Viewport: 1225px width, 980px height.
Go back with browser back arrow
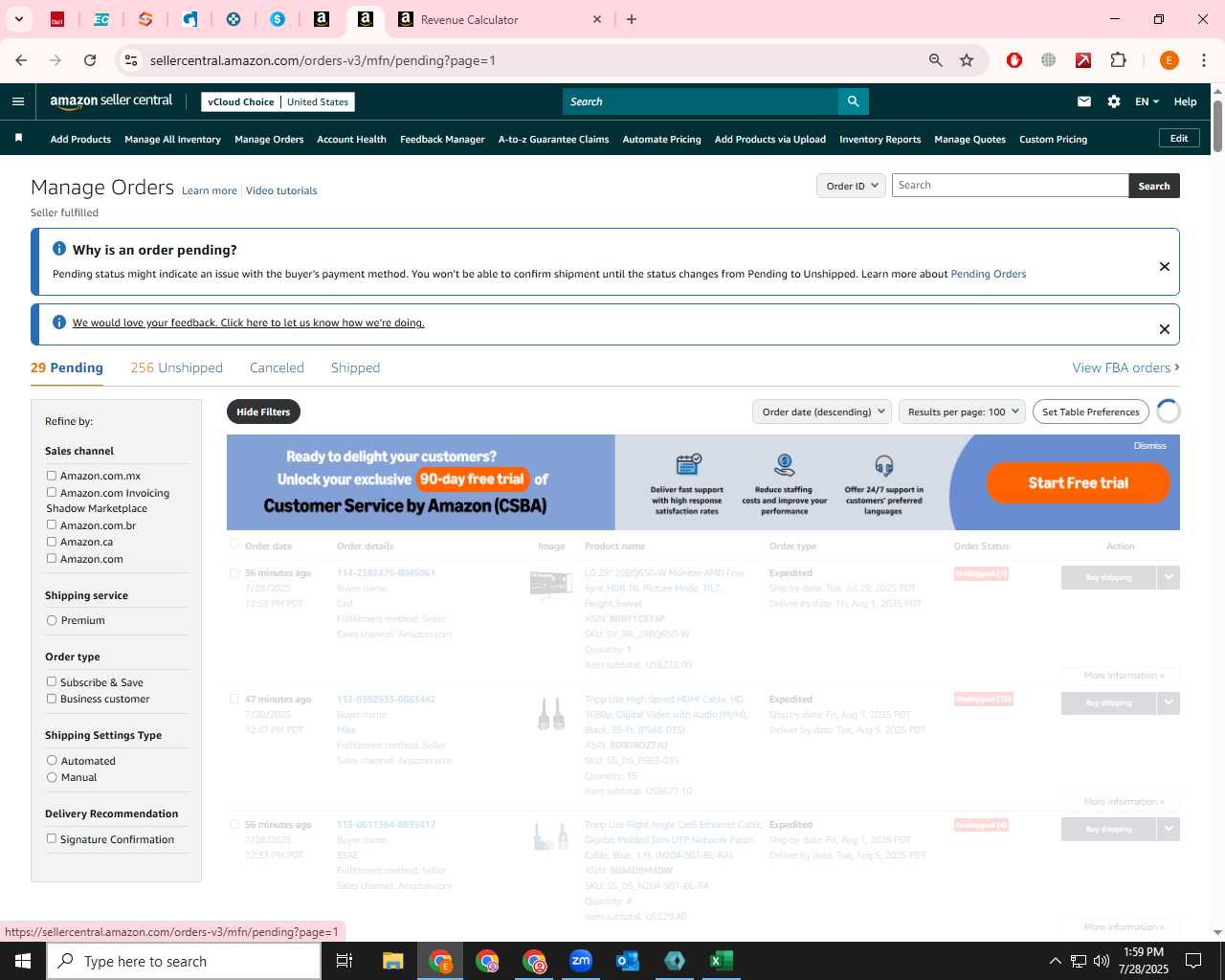pos(21,60)
